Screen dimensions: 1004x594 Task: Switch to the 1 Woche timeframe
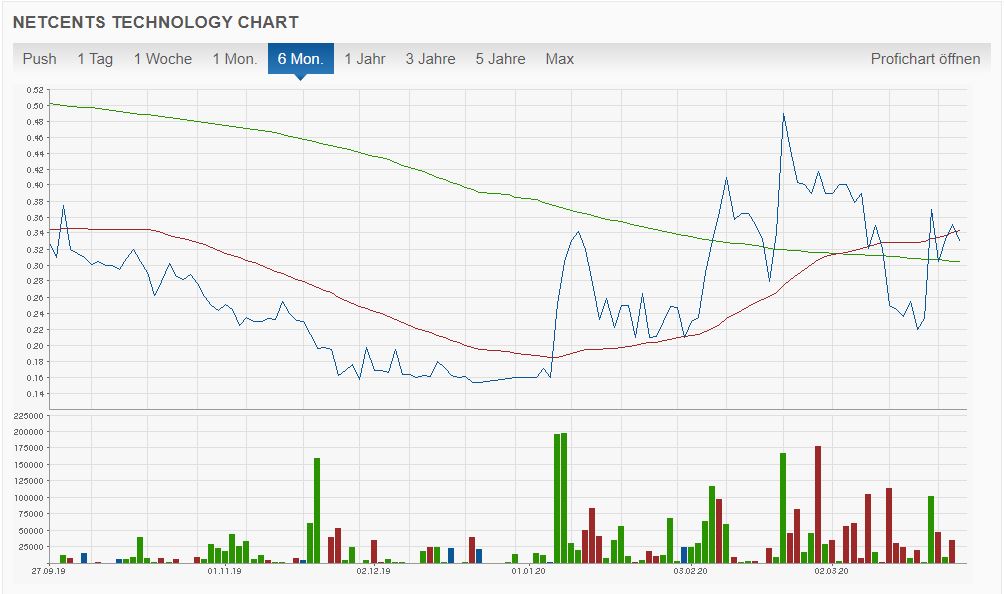pos(163,59)
